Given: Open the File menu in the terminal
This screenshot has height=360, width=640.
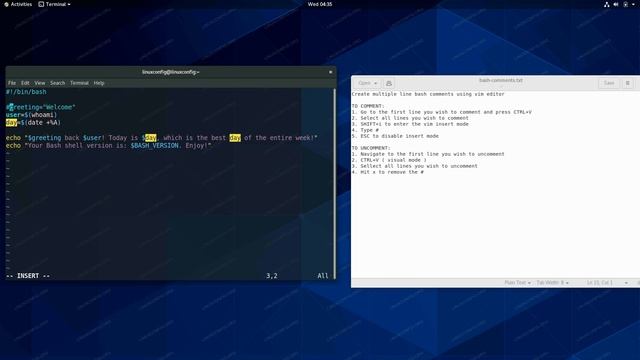Looking at the screenshot, I should coord(12,83).
